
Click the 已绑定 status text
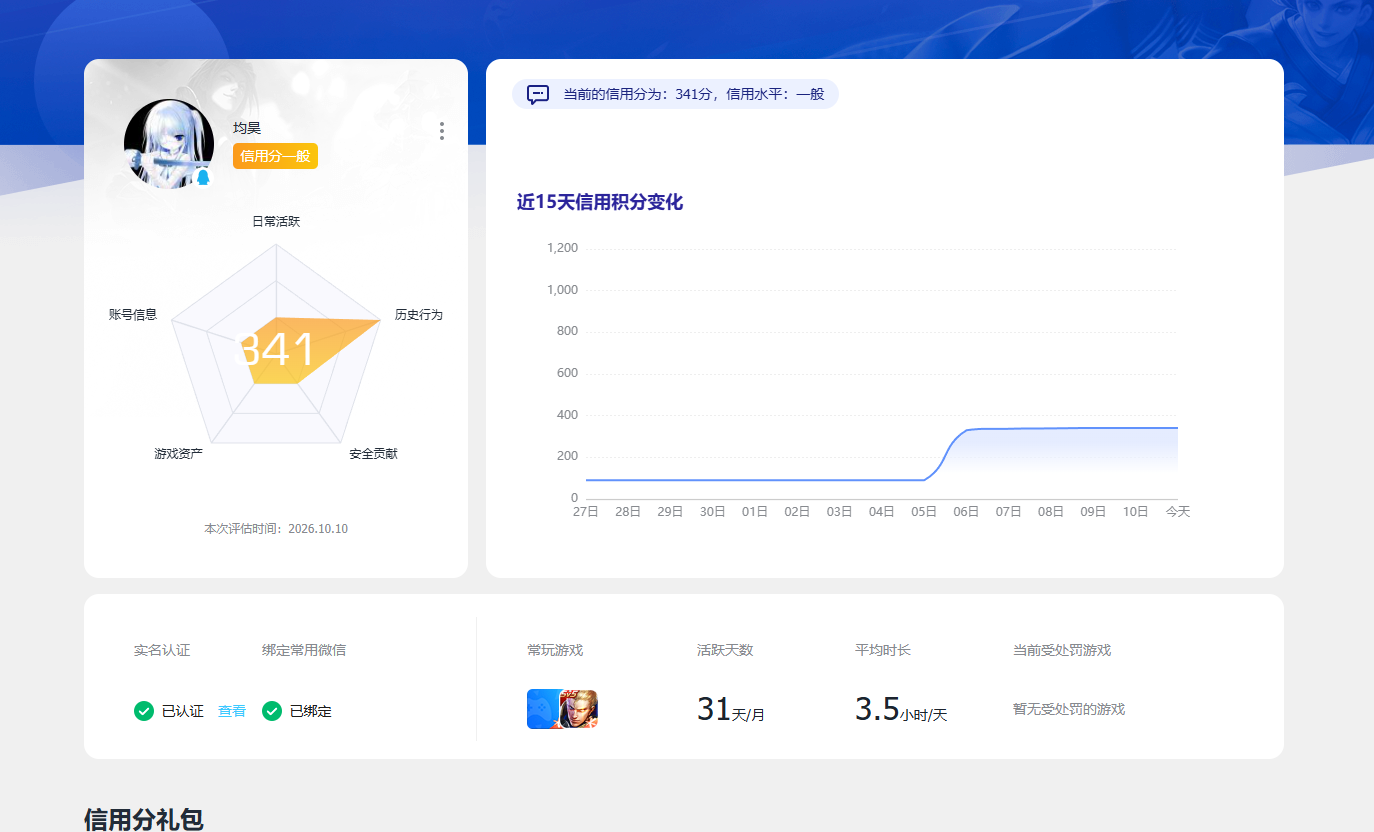click(311, 711)
